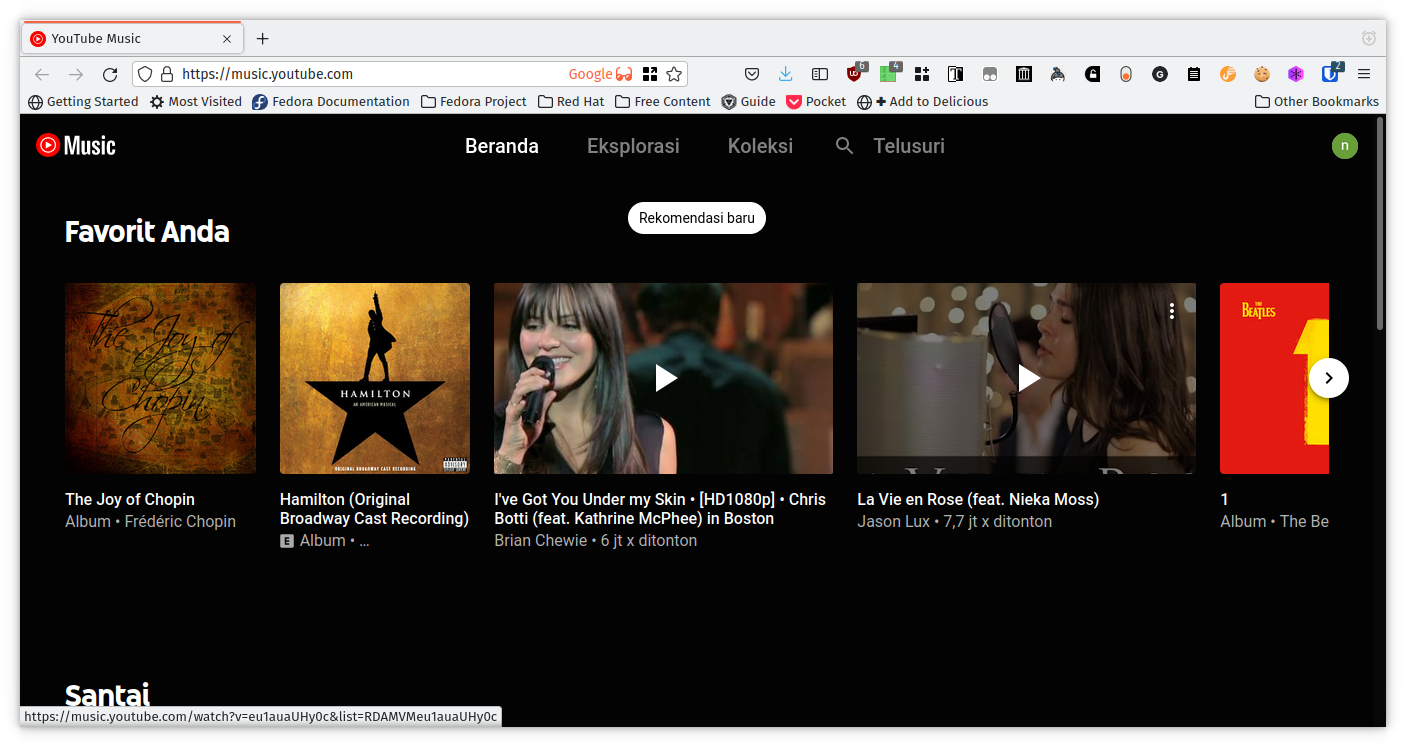This screenshot has width=1406, height=747.
Task: Open the museum columns extension icon
Action: tap(1024, 74)
